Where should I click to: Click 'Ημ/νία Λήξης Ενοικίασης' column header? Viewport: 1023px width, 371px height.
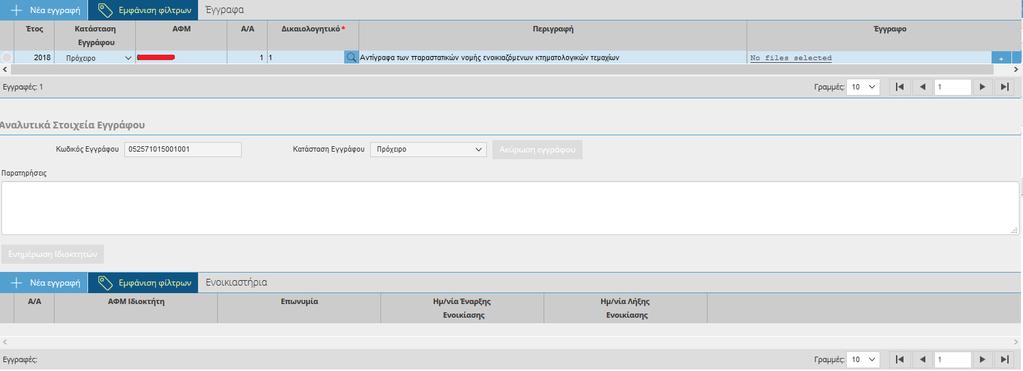point(625,308)
